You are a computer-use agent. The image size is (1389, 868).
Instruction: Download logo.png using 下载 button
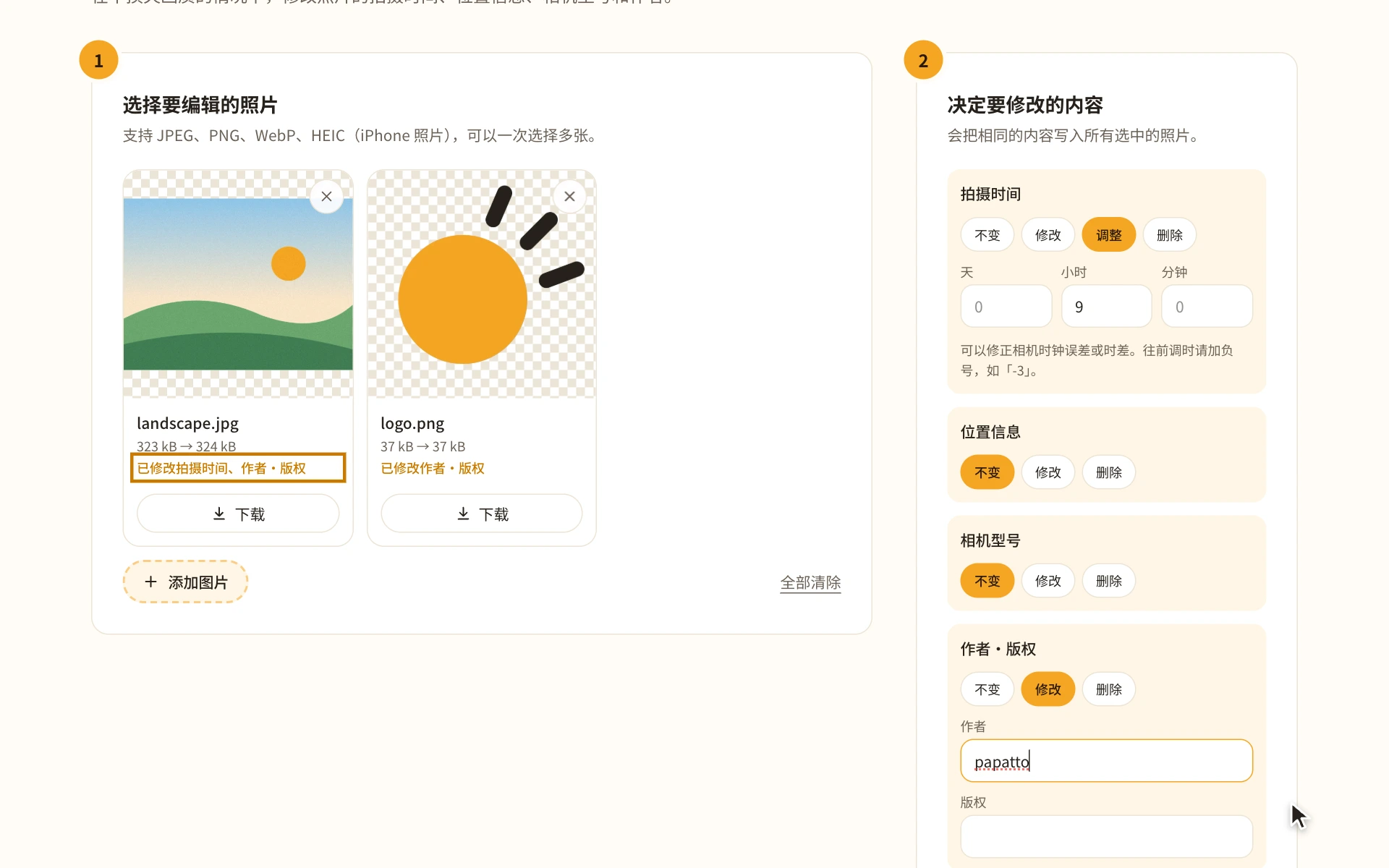click(482, 514)
